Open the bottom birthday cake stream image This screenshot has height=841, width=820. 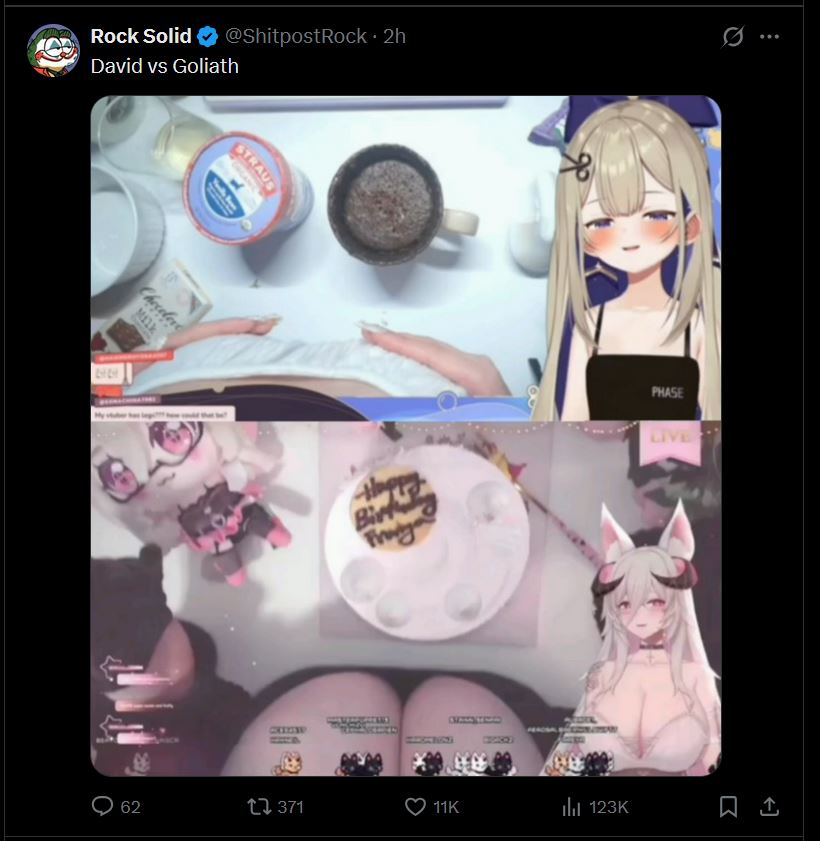click(406, 599)
